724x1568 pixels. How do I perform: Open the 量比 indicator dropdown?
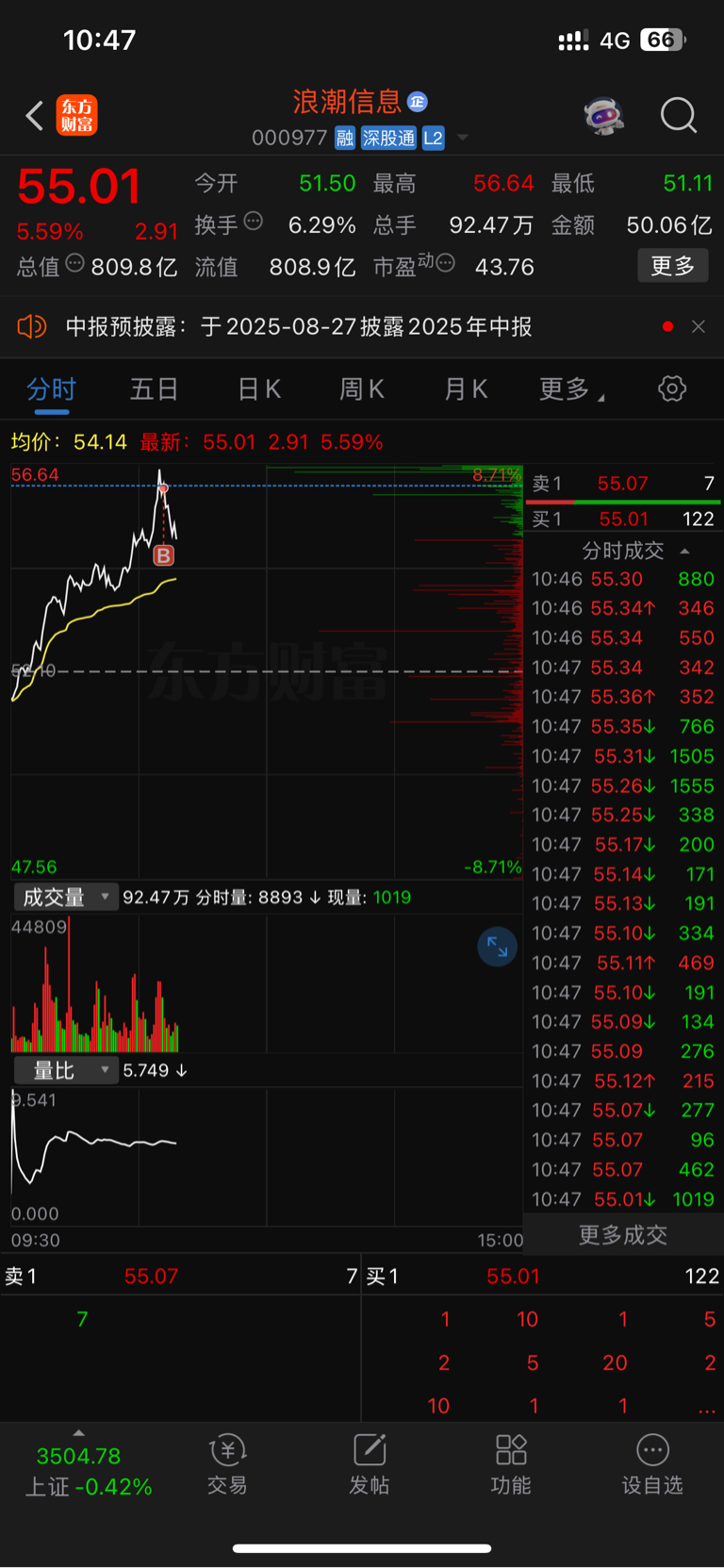pos(66,1070)
